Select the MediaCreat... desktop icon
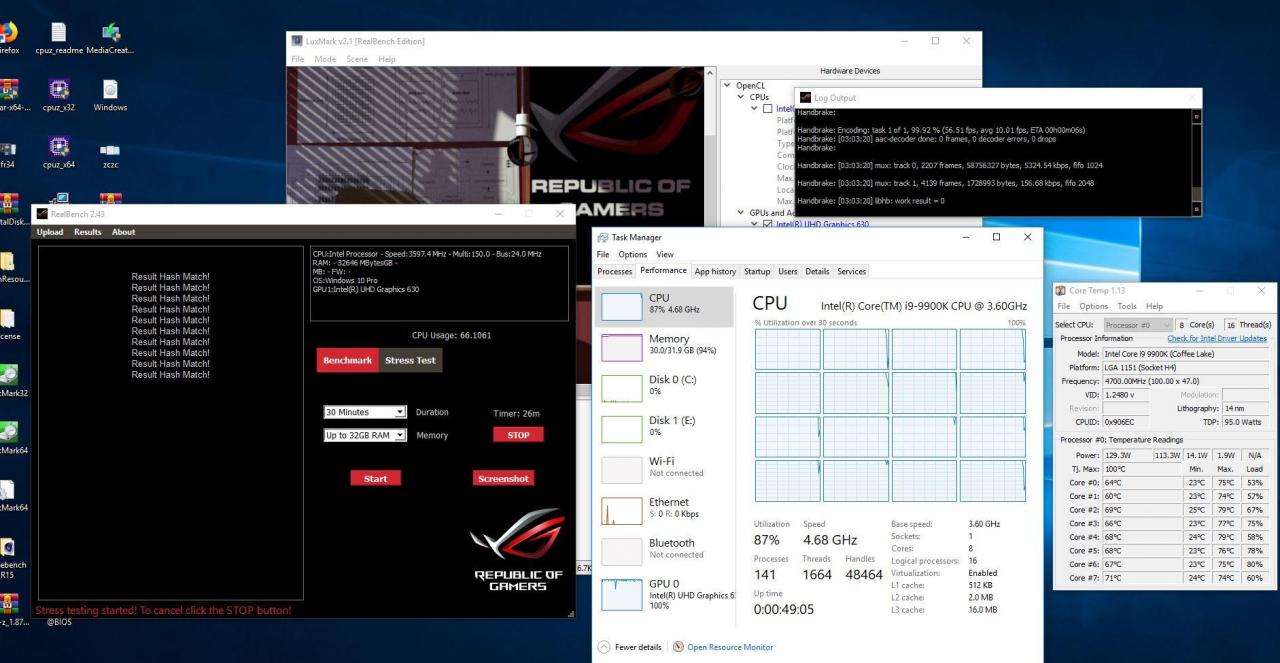The image size is (1280, 663). tap(110, 37)
